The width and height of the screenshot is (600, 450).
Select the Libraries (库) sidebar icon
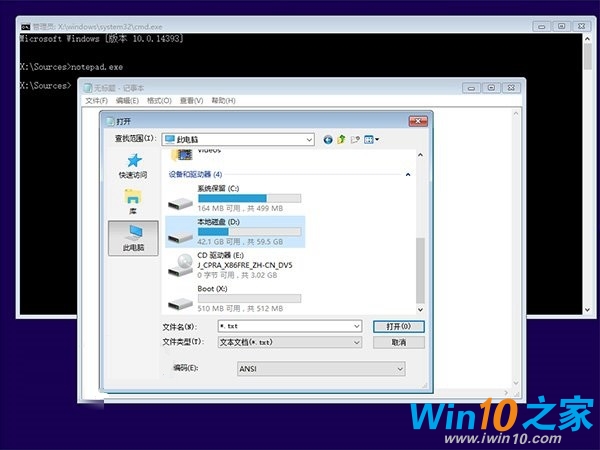133,200
